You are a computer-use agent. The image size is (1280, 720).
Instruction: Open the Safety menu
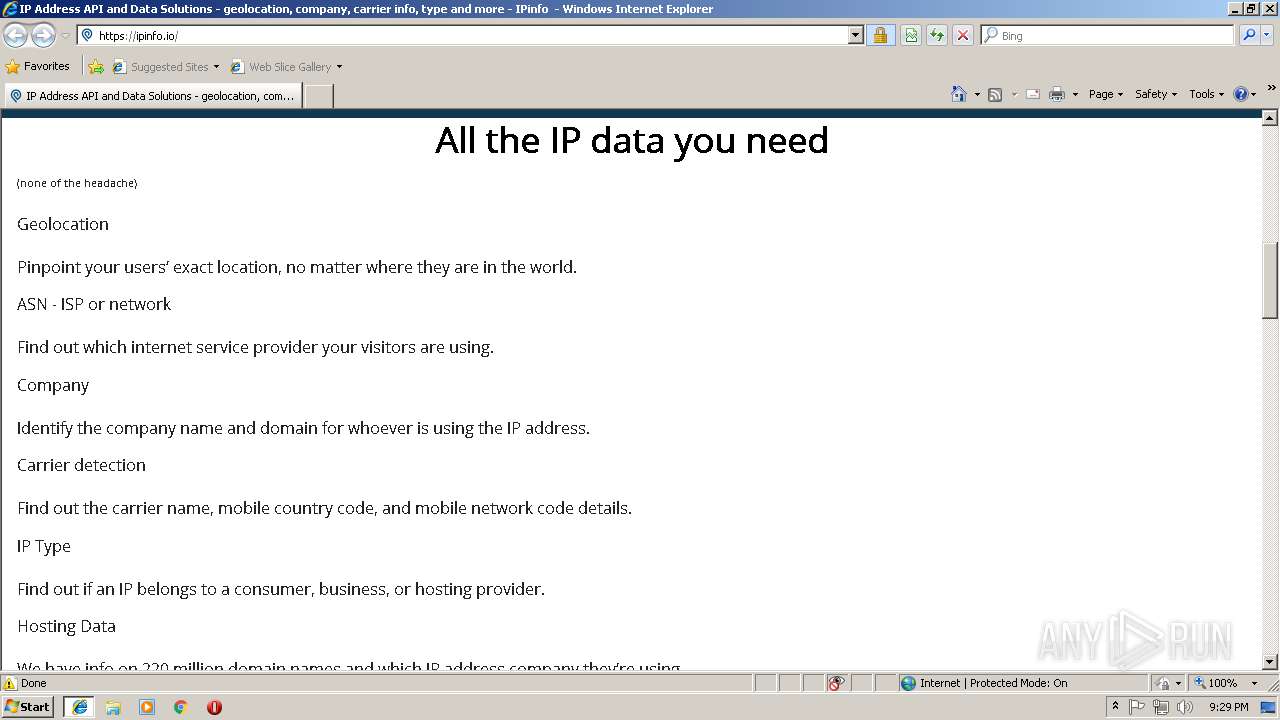tap(1156, 94)
